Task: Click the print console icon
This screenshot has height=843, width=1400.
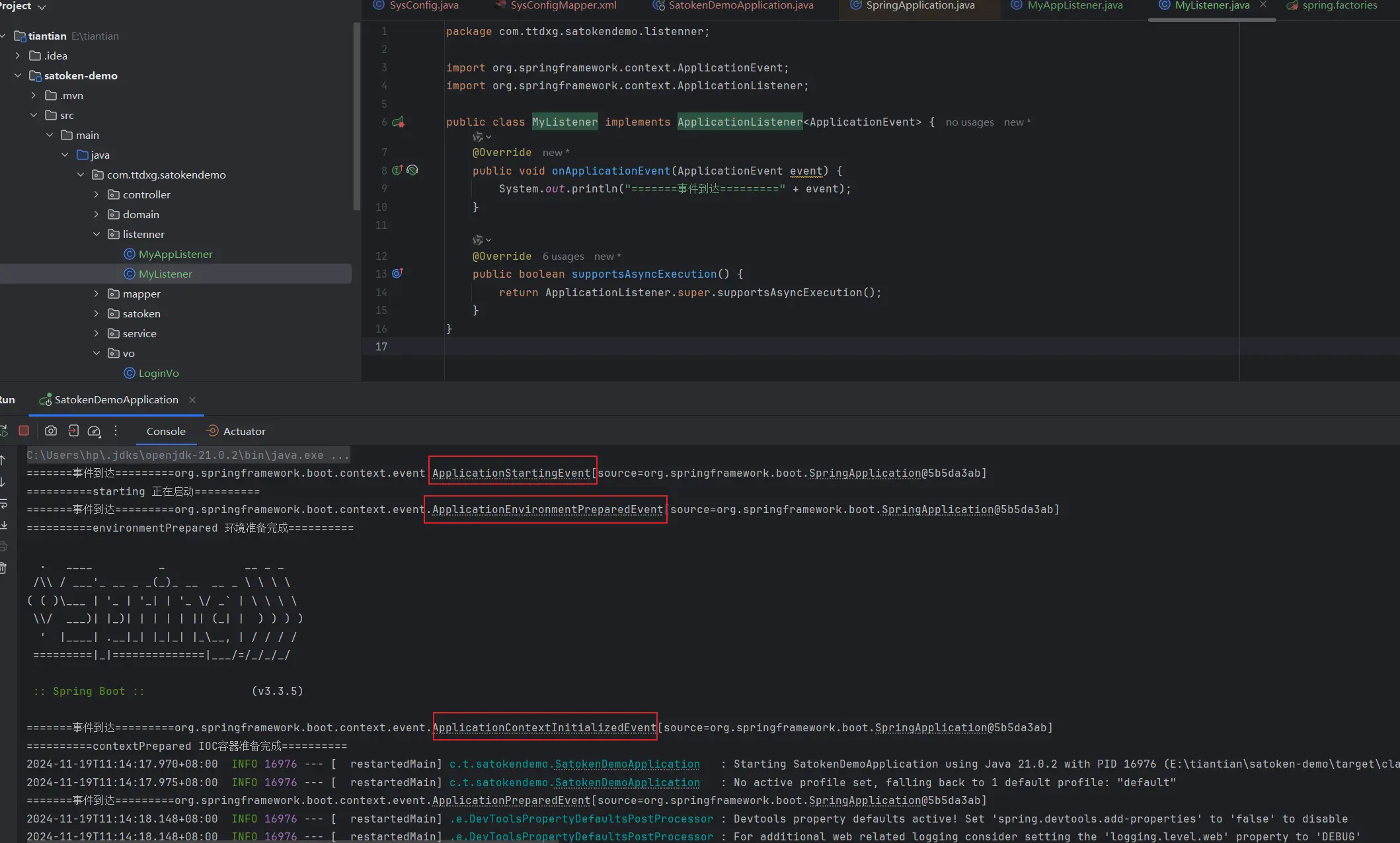Action: point(3,546)
